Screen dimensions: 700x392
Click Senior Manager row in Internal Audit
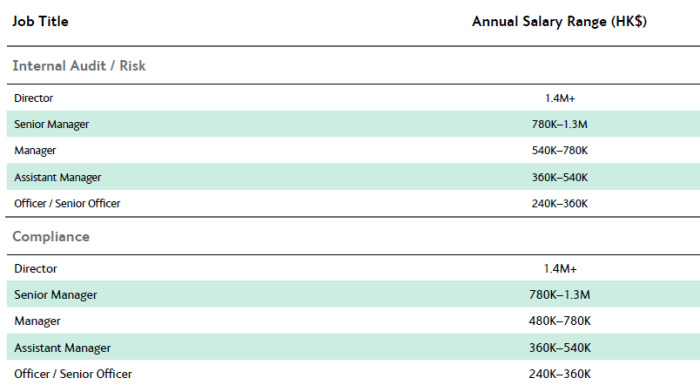tap(353, 124)
